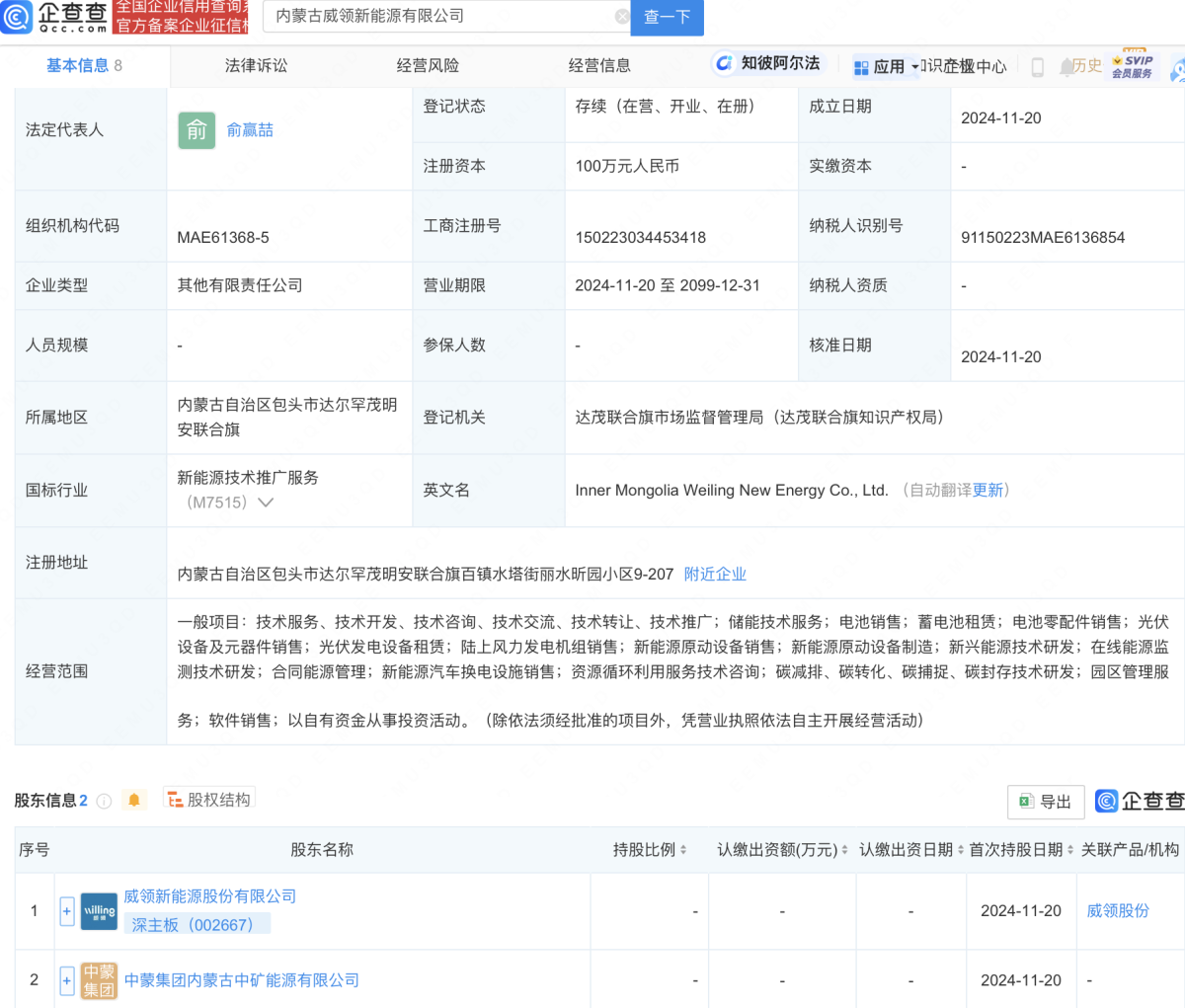Viewport: 1185px width, 1008px height.
Task: Click the orange bell alert icon near 股东信息
Action: [x=134, y=800]
